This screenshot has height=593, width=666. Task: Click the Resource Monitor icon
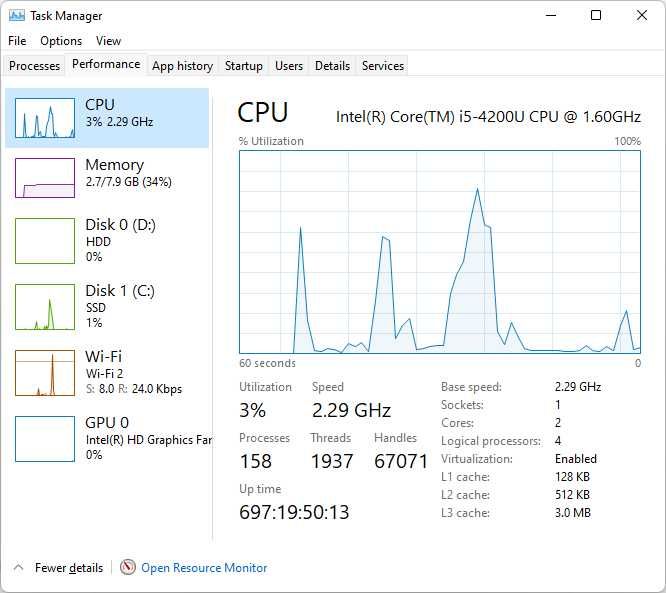[x=128, y=567]
